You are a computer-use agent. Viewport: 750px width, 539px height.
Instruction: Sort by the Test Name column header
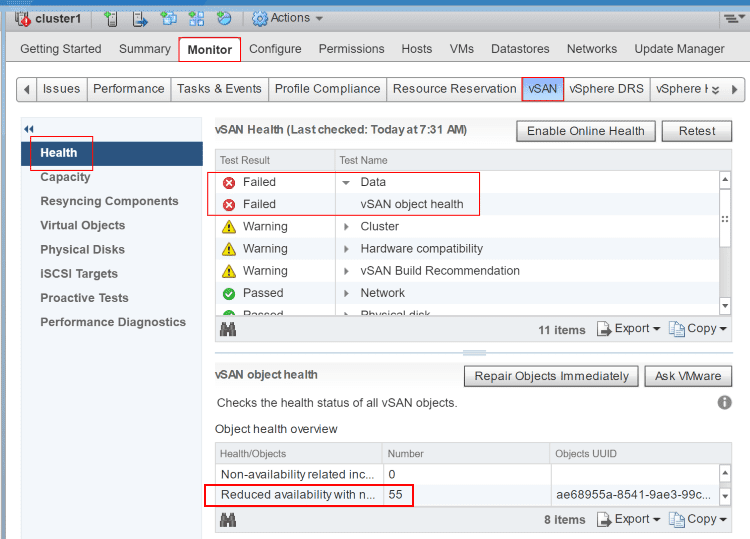[533, 160]
